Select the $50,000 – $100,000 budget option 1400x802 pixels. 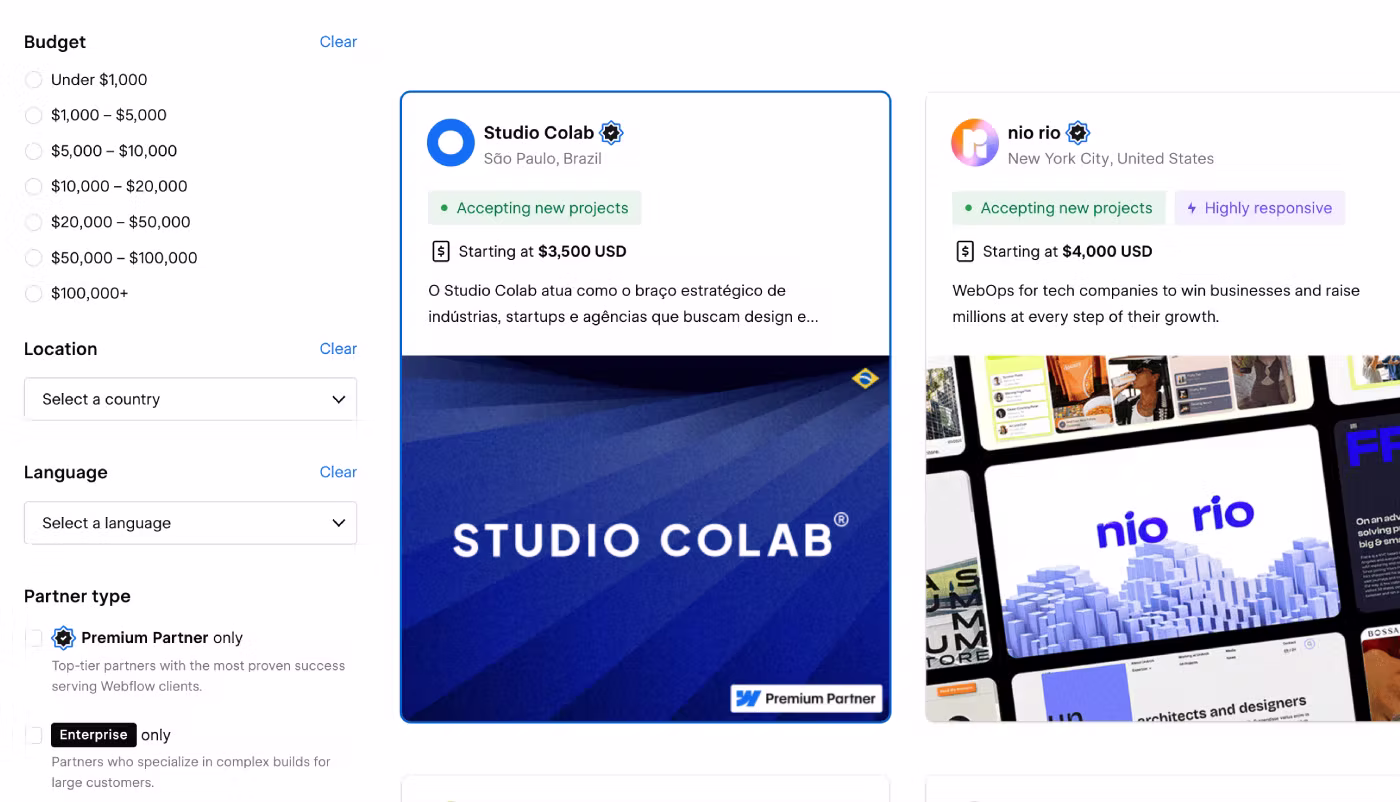click(x=34, y=258)
